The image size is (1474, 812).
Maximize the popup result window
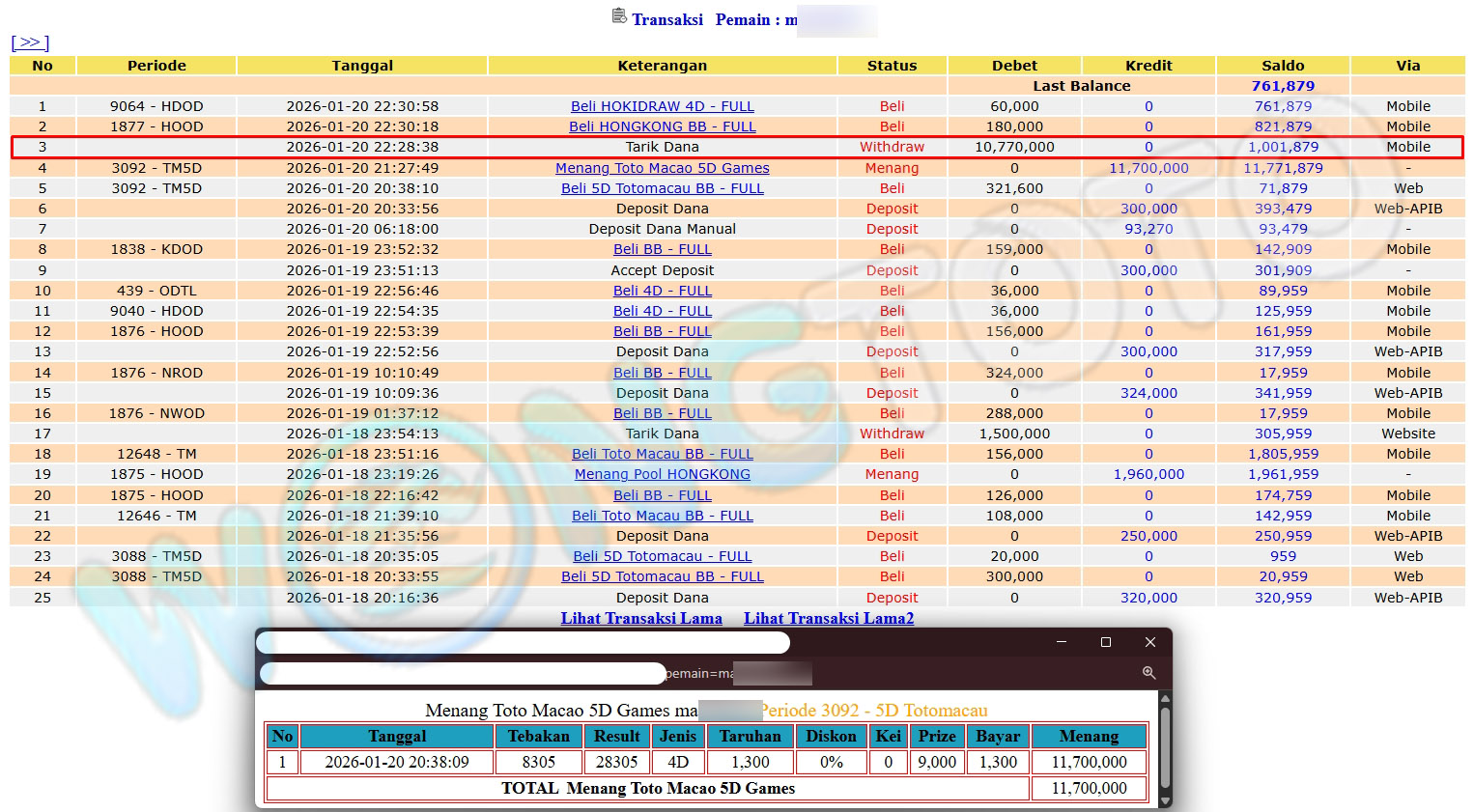point(1106,642)
